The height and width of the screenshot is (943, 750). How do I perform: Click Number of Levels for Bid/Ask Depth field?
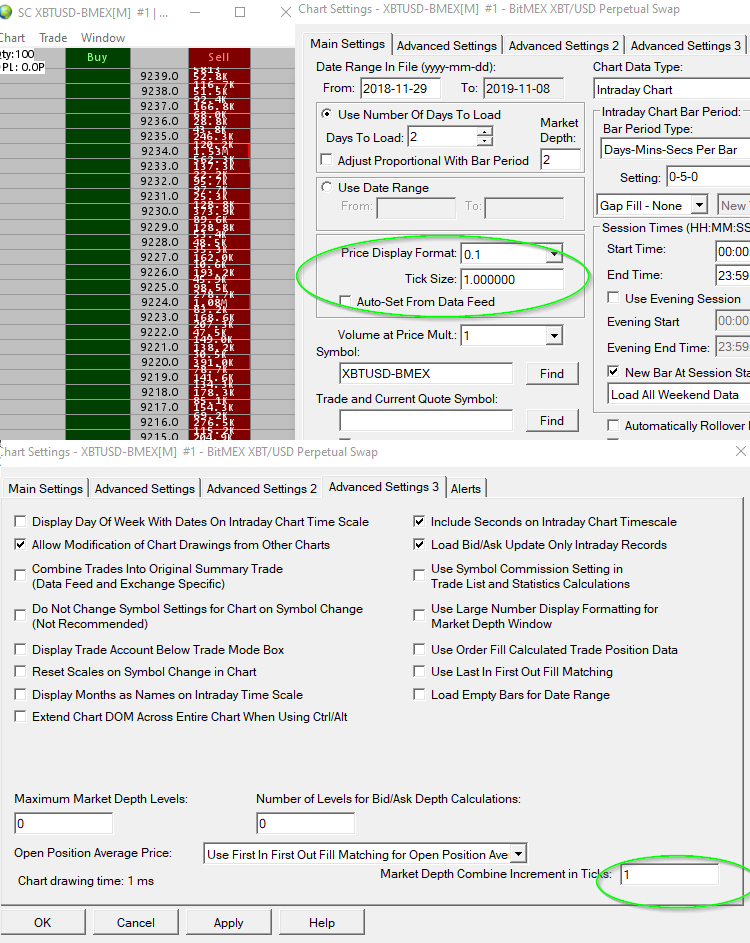(x=306, y=823)
